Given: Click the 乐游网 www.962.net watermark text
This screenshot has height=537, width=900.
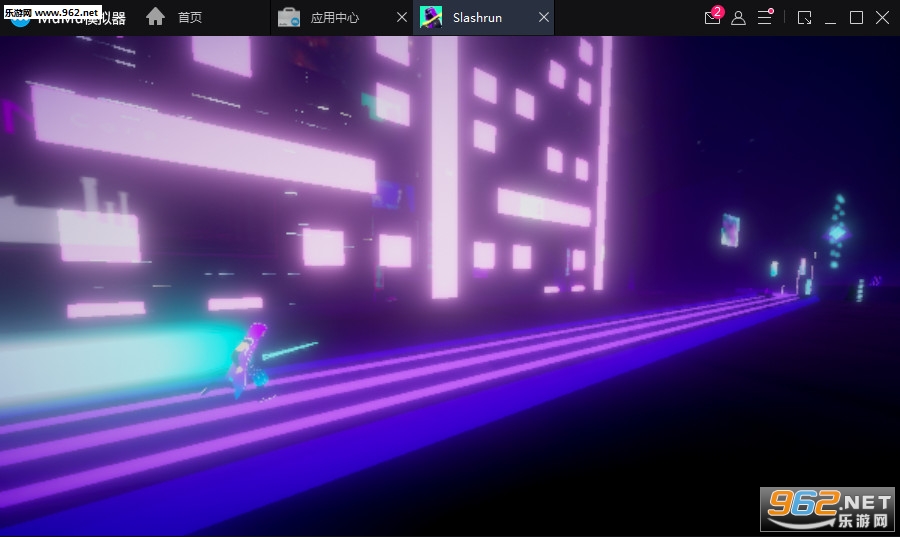Looking at the screenshot, I should point(51,10).
